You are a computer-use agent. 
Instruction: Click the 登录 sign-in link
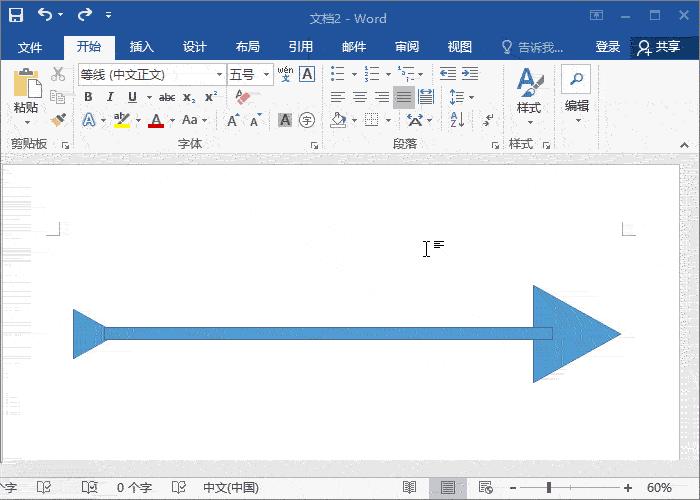(608, 46)
